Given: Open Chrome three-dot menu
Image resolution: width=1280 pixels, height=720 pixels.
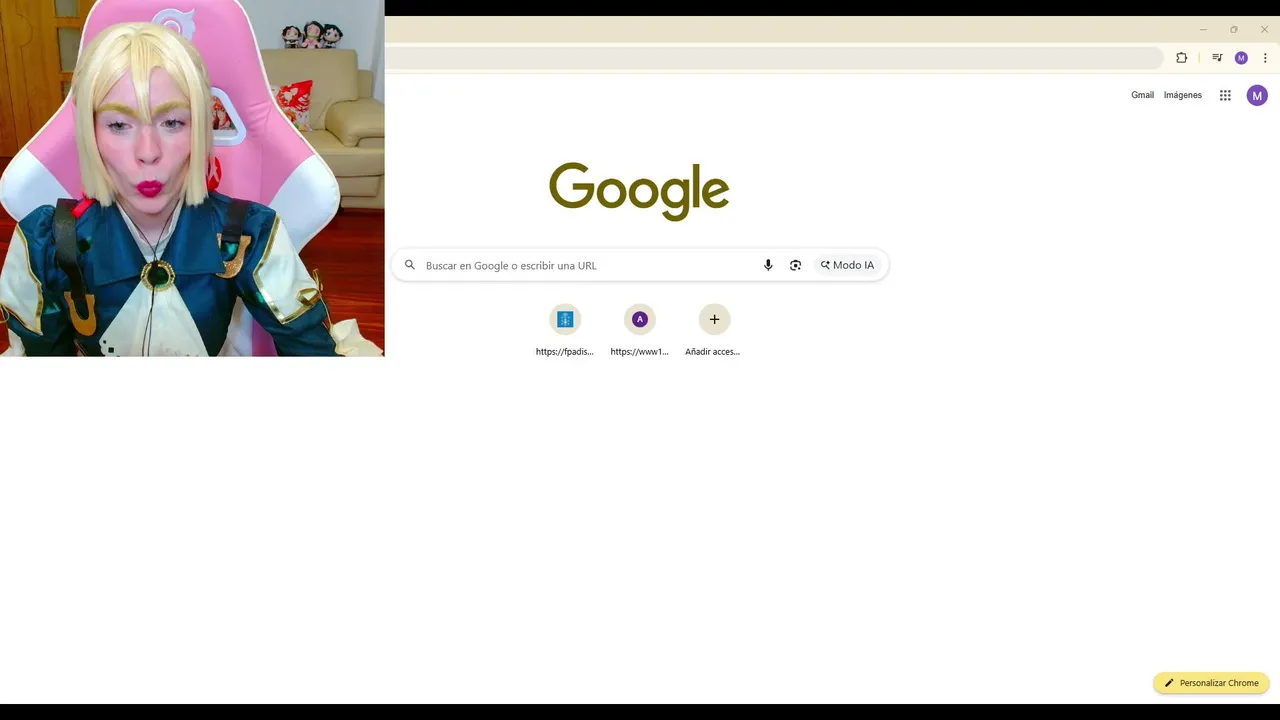Looking at the screenshot, I should 1265,58.
